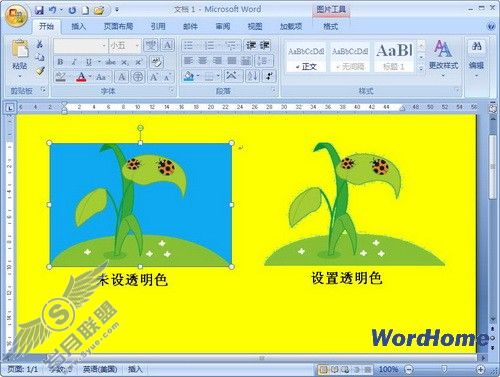This screenshot has height=377, width=500.
Task: Click the Character Shading A icon
Action: (x=122, y=77)
